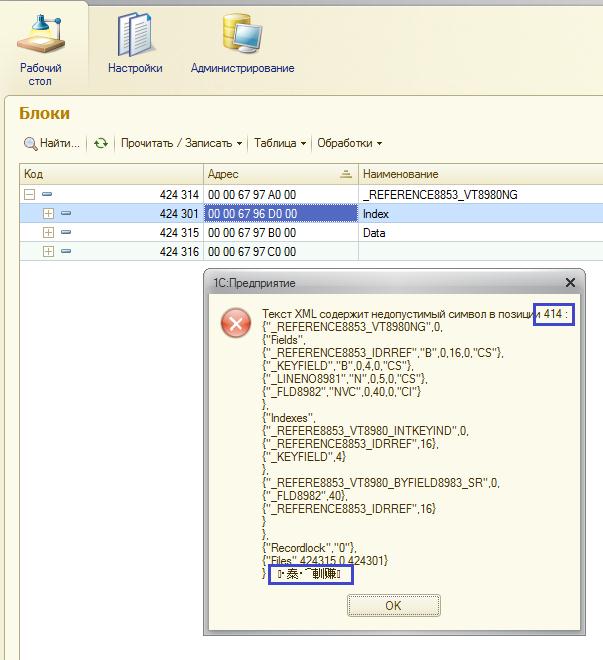Collapse the 424 314 tree row
This screenshot has width=603, height=660.
click(x=29, y=195)
